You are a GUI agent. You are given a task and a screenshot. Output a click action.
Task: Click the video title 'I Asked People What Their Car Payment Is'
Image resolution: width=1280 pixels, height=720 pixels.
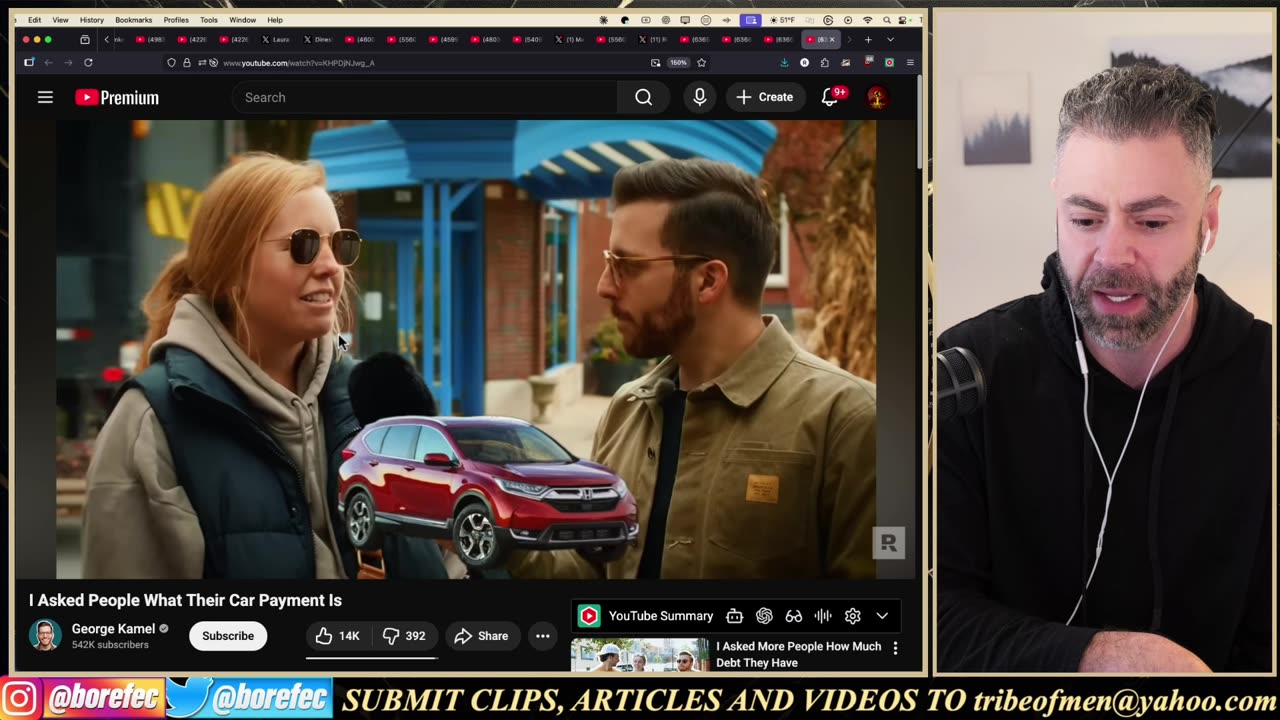point(185,600)
